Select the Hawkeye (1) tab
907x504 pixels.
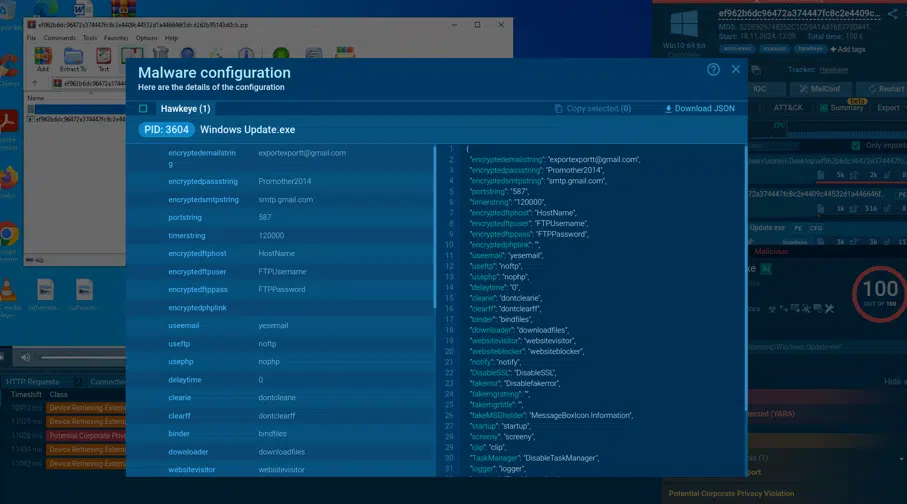click(185, 108)
